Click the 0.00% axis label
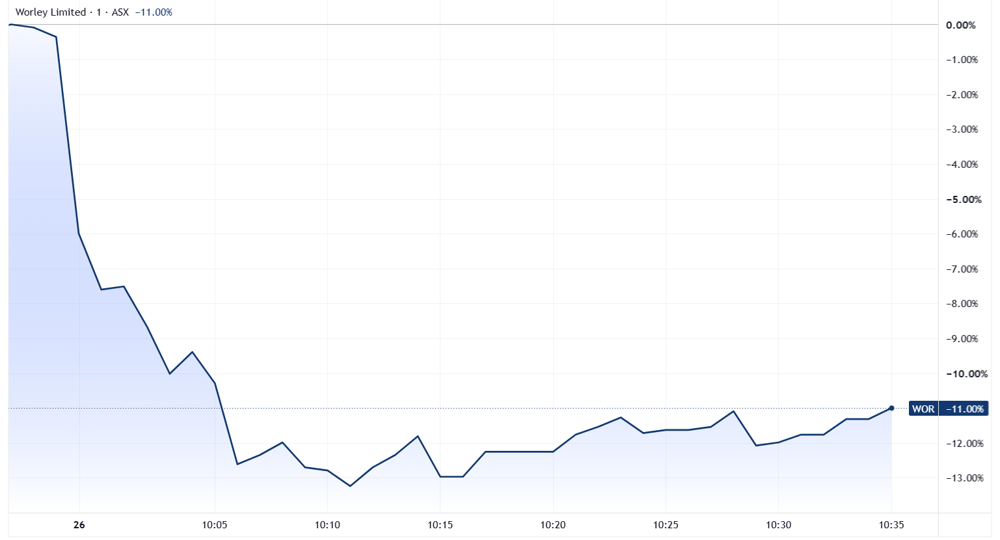The height and width of the screenshot is (540, 1000). point(960,26)
